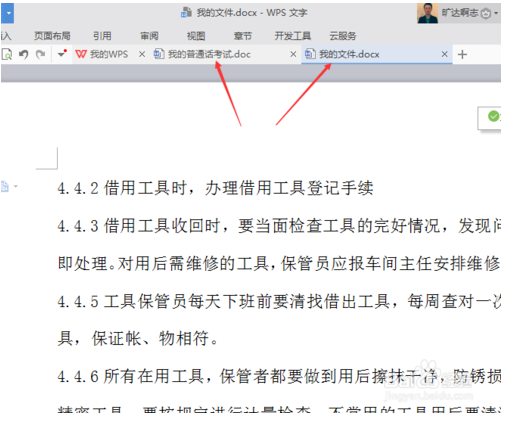Click the paragraph layout document icon
The height and width of the screenshot is (427, 509).
[x=5, y=186]
